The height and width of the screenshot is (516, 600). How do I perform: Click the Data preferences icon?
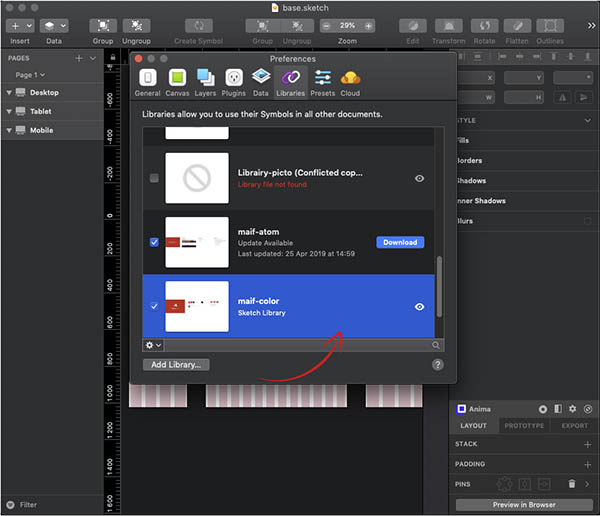pos(260,81)
